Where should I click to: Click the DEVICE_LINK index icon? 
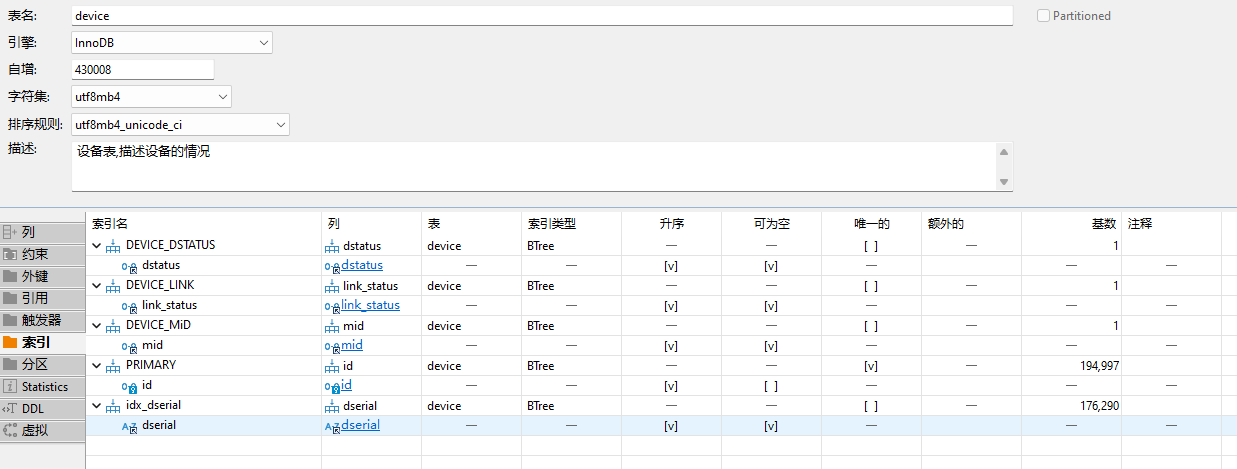click(112, 285)
